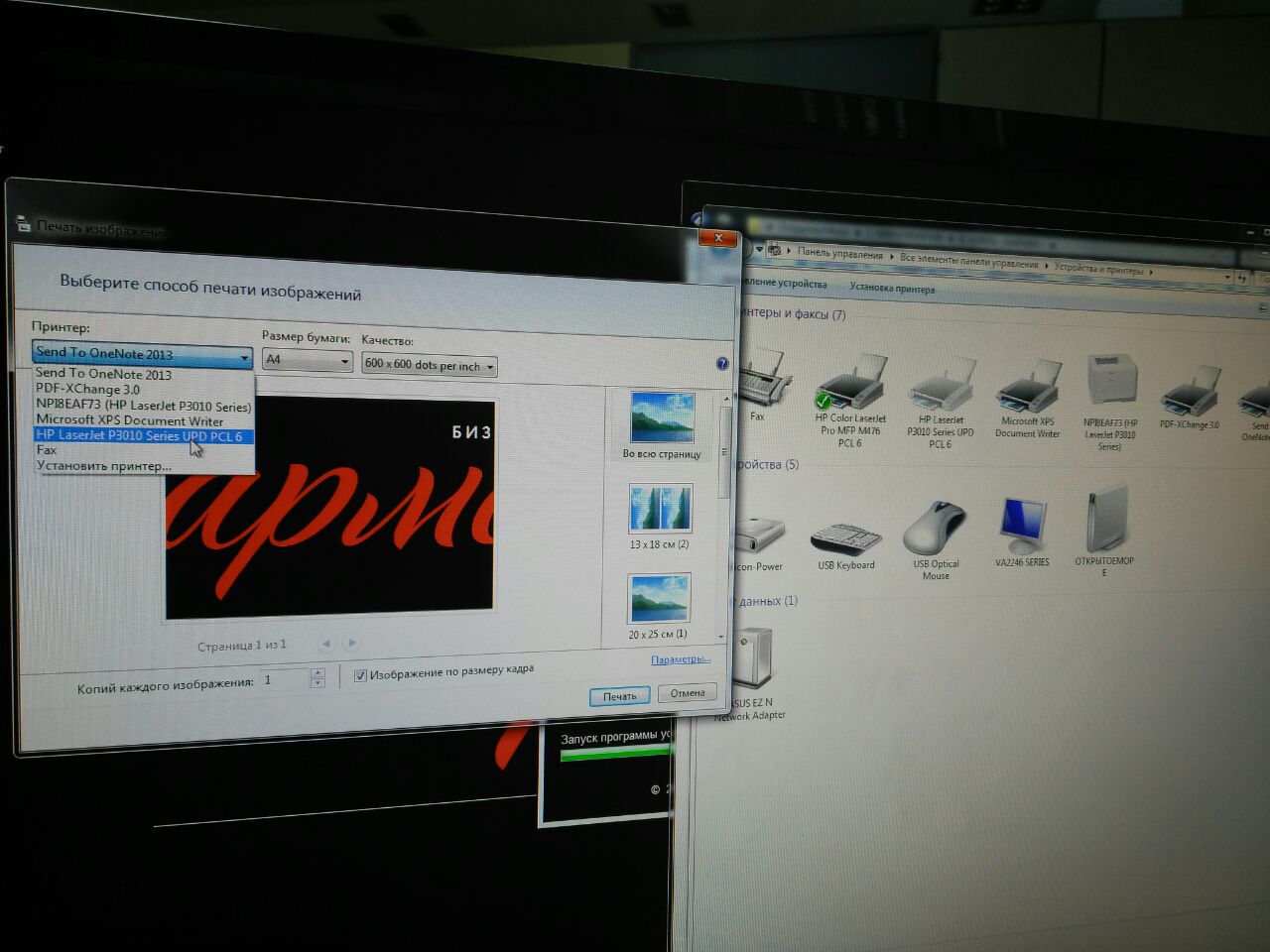Click 'Все элементы панели управления' breadcrumb segment
This screenshot has width=1270, height=952.
[969, 261]
